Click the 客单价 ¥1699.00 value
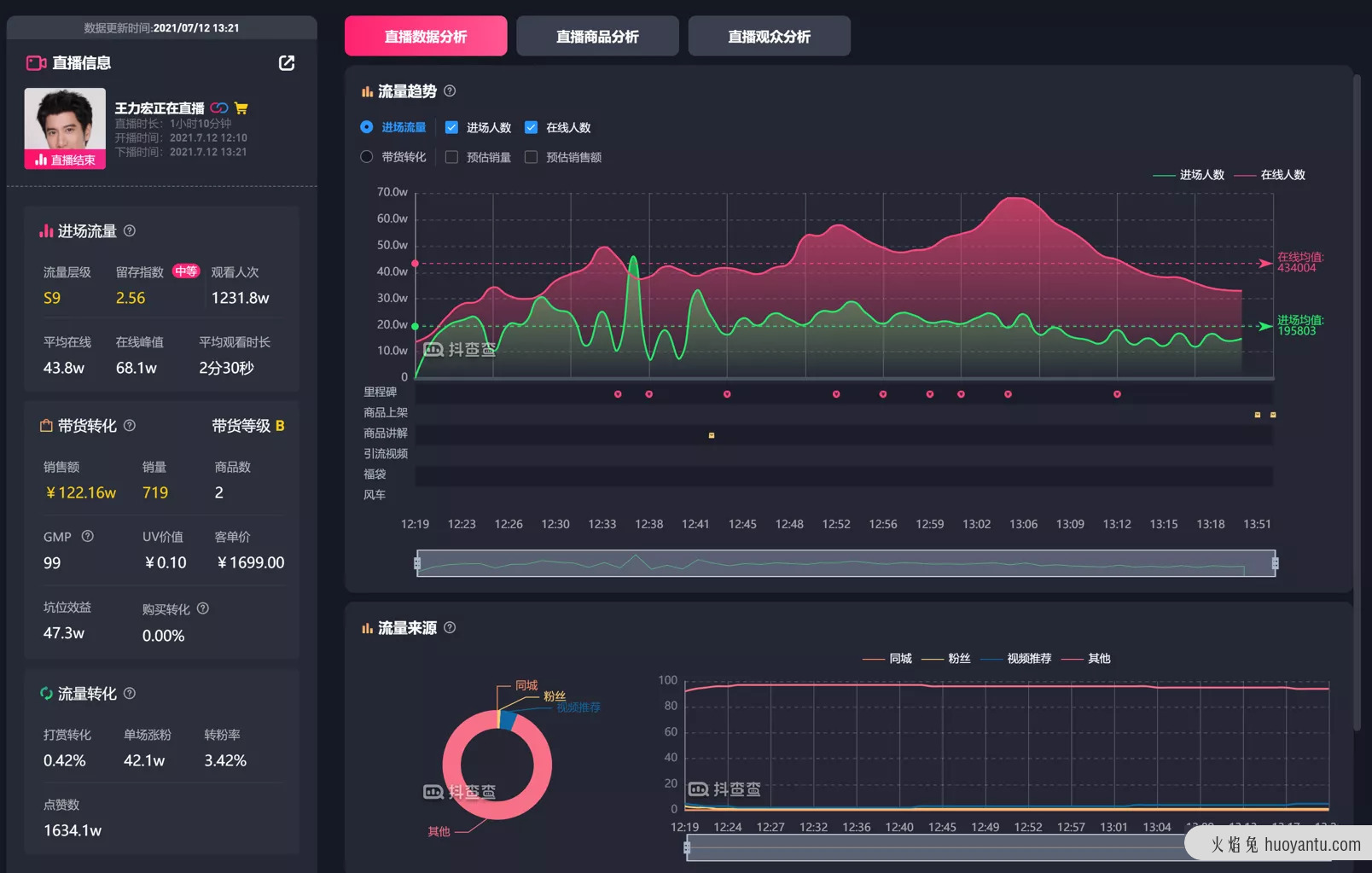1372x873 pixels. [x=250, y=562]
